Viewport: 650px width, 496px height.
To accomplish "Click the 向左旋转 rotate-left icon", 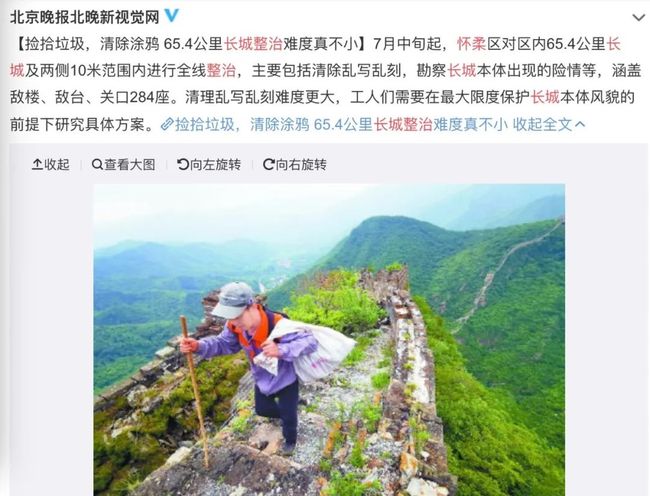I will tap(183, 165).
